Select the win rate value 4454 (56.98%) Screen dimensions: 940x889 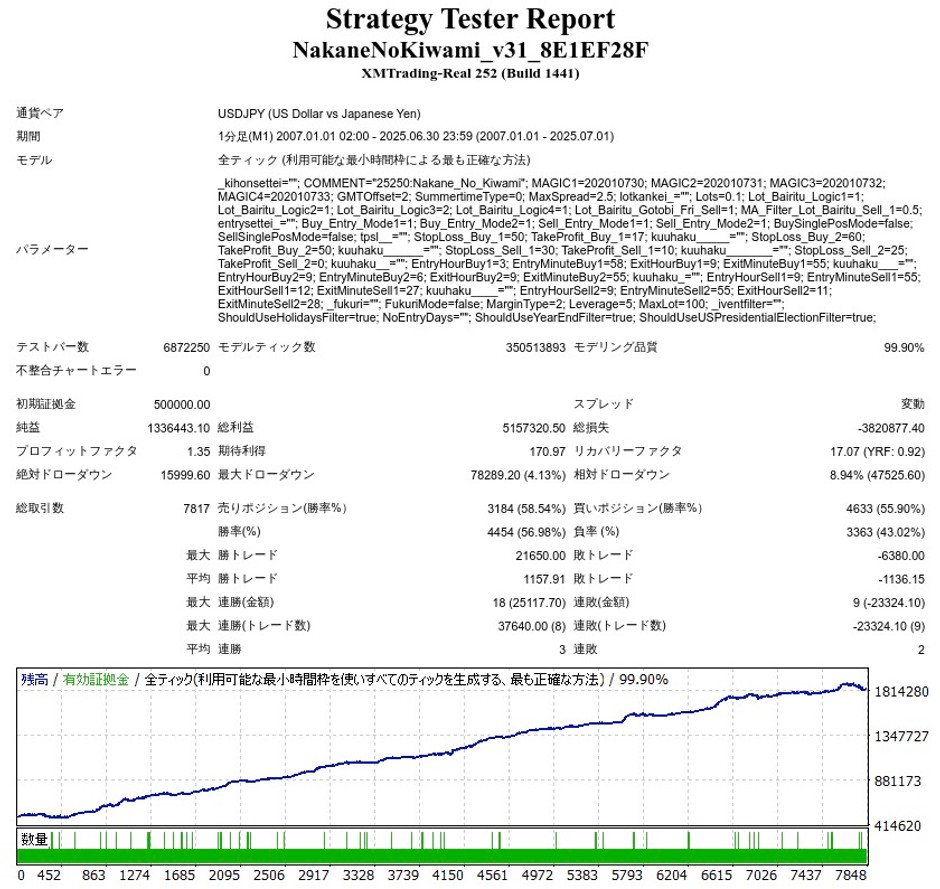click(x=526, y=532)
